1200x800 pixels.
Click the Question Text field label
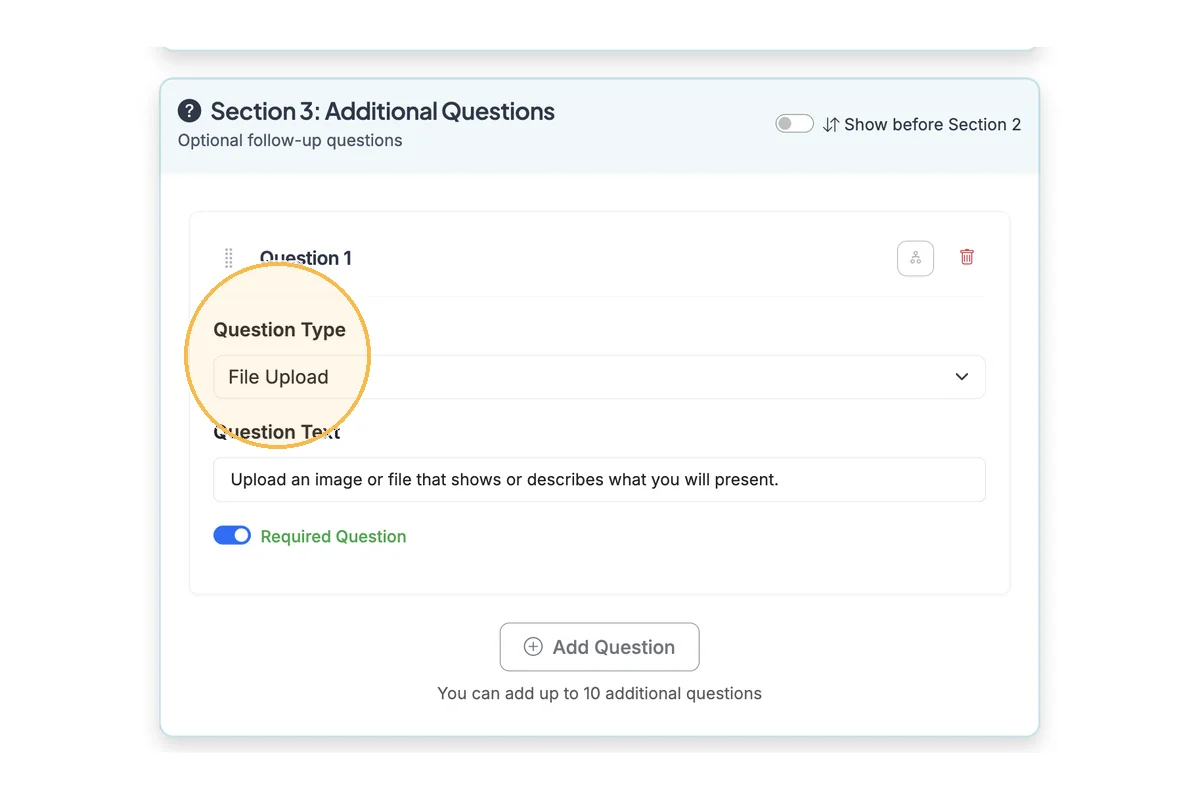(x=277, y=433)
